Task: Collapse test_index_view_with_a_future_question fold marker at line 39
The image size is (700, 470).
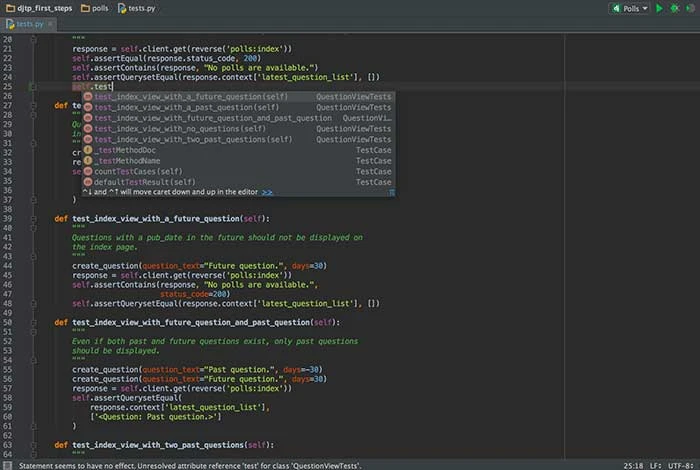Action: pos(33,219)
